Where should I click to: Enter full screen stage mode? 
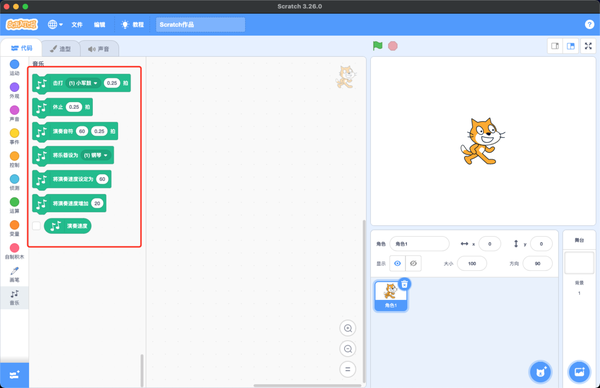588,46
